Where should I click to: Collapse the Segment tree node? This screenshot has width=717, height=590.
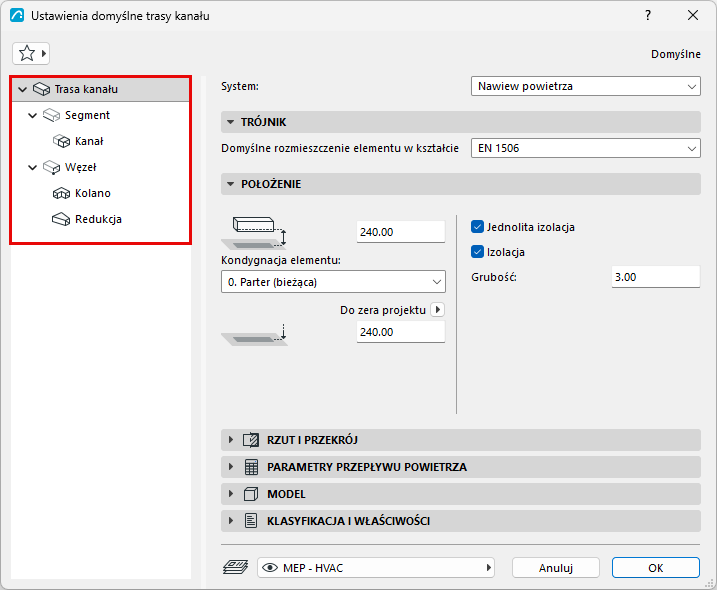click(32, 115)
